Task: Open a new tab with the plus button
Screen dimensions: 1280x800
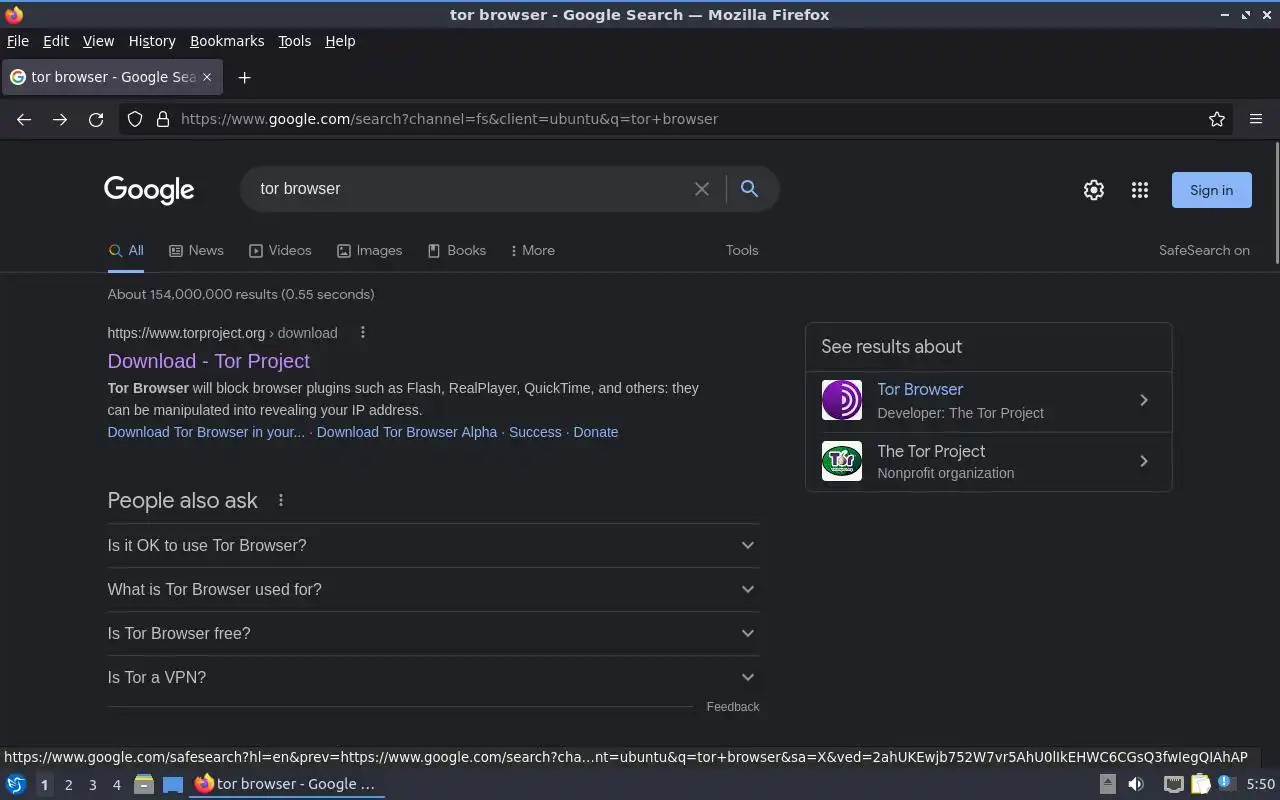Action: pyautogui.click(x=244, y=77)
